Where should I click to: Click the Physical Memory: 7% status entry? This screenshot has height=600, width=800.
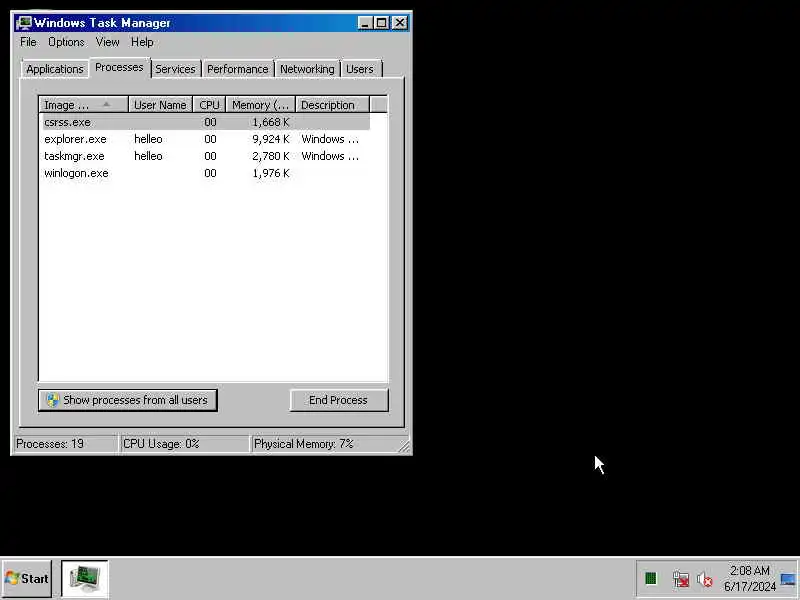324,443
